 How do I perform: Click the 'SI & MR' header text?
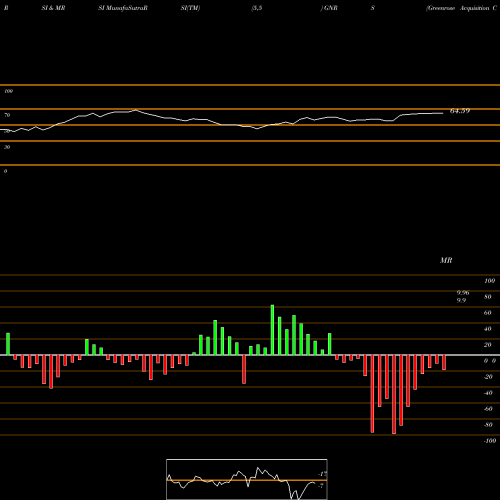(x=53, y=8)
